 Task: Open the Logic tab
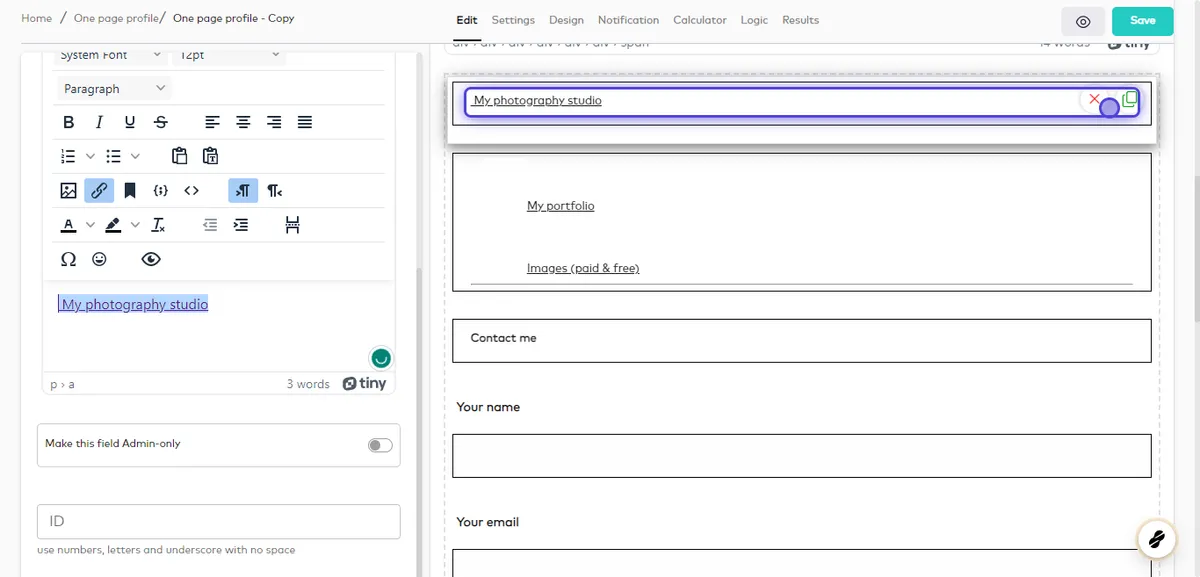754,20
